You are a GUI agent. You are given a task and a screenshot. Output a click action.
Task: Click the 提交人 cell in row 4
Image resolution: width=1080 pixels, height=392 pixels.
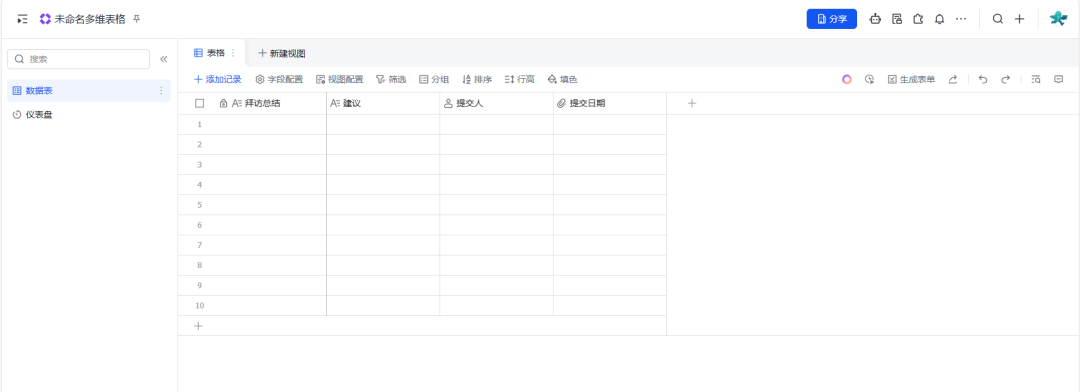pos(497,185)
